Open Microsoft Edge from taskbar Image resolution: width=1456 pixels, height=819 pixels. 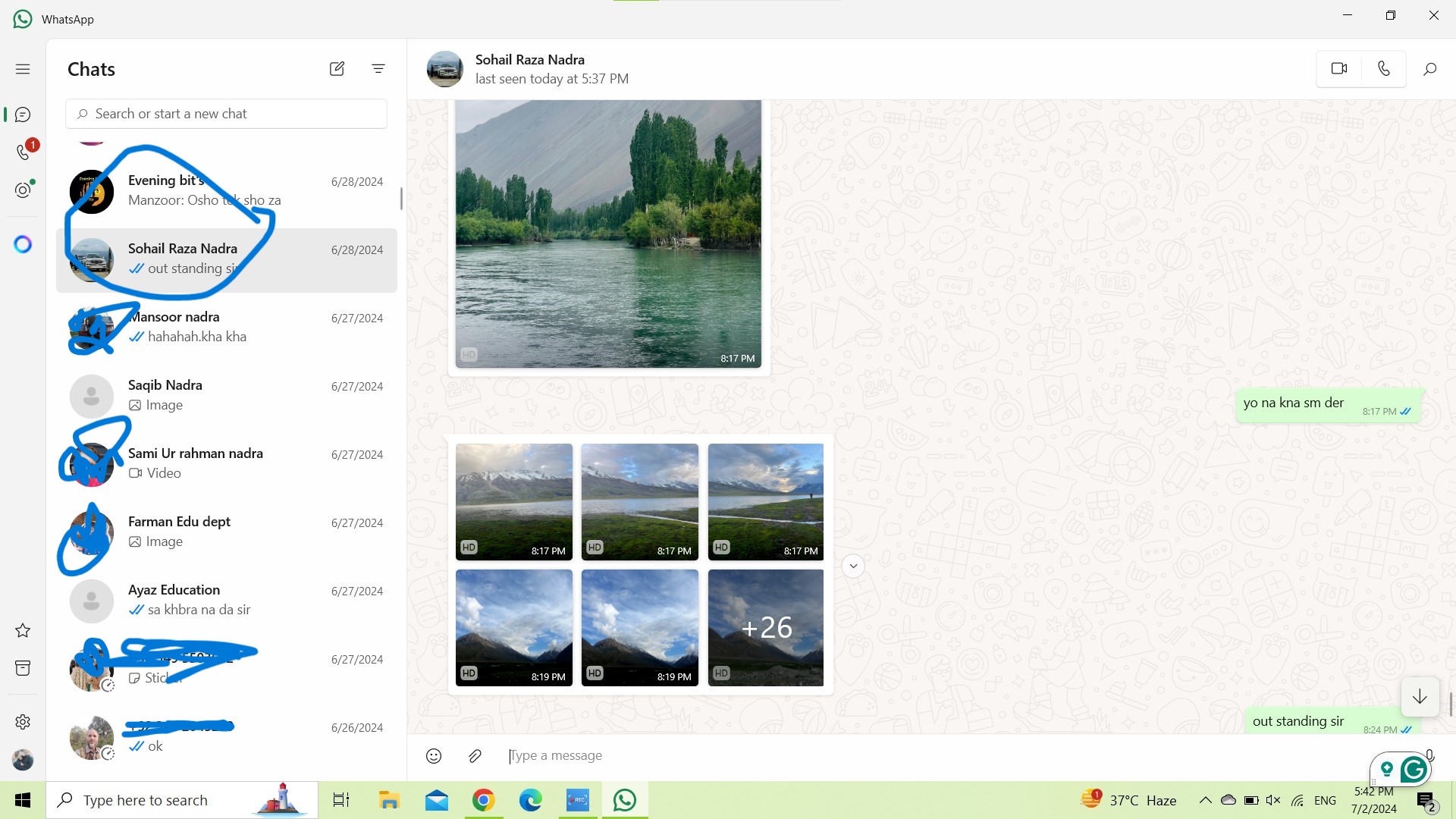[531, 800]
